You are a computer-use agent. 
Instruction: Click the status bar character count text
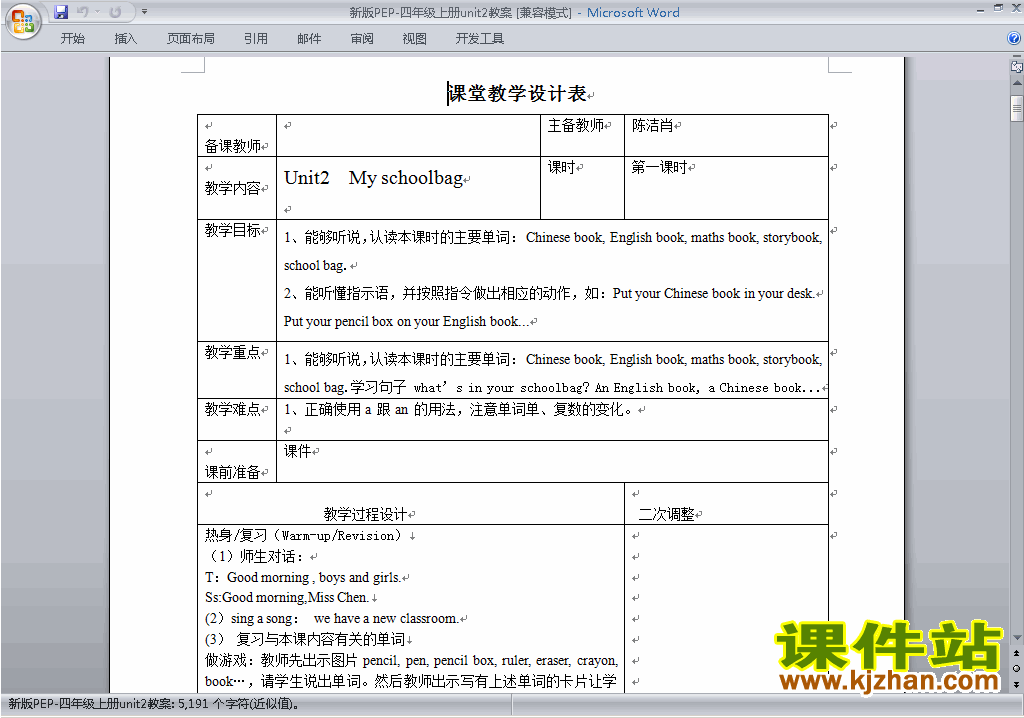[x=154, y=704]
